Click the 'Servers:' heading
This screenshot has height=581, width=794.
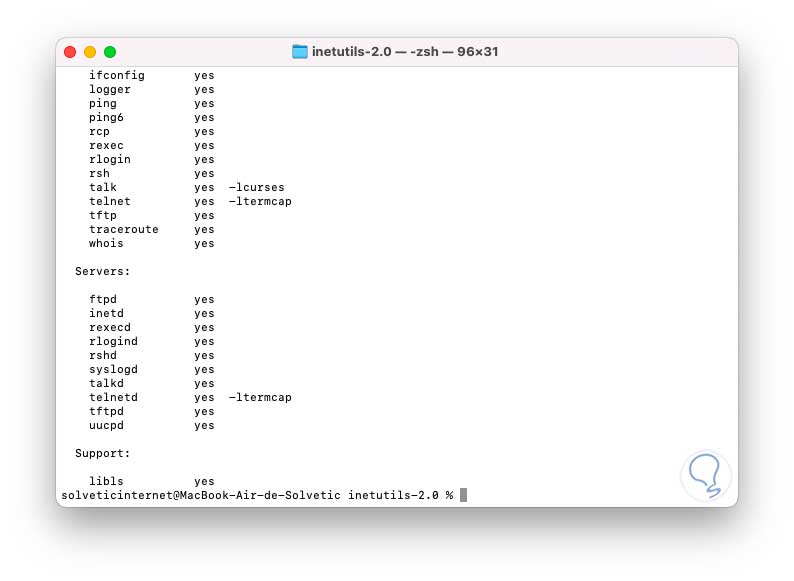[x=103, y=272]
